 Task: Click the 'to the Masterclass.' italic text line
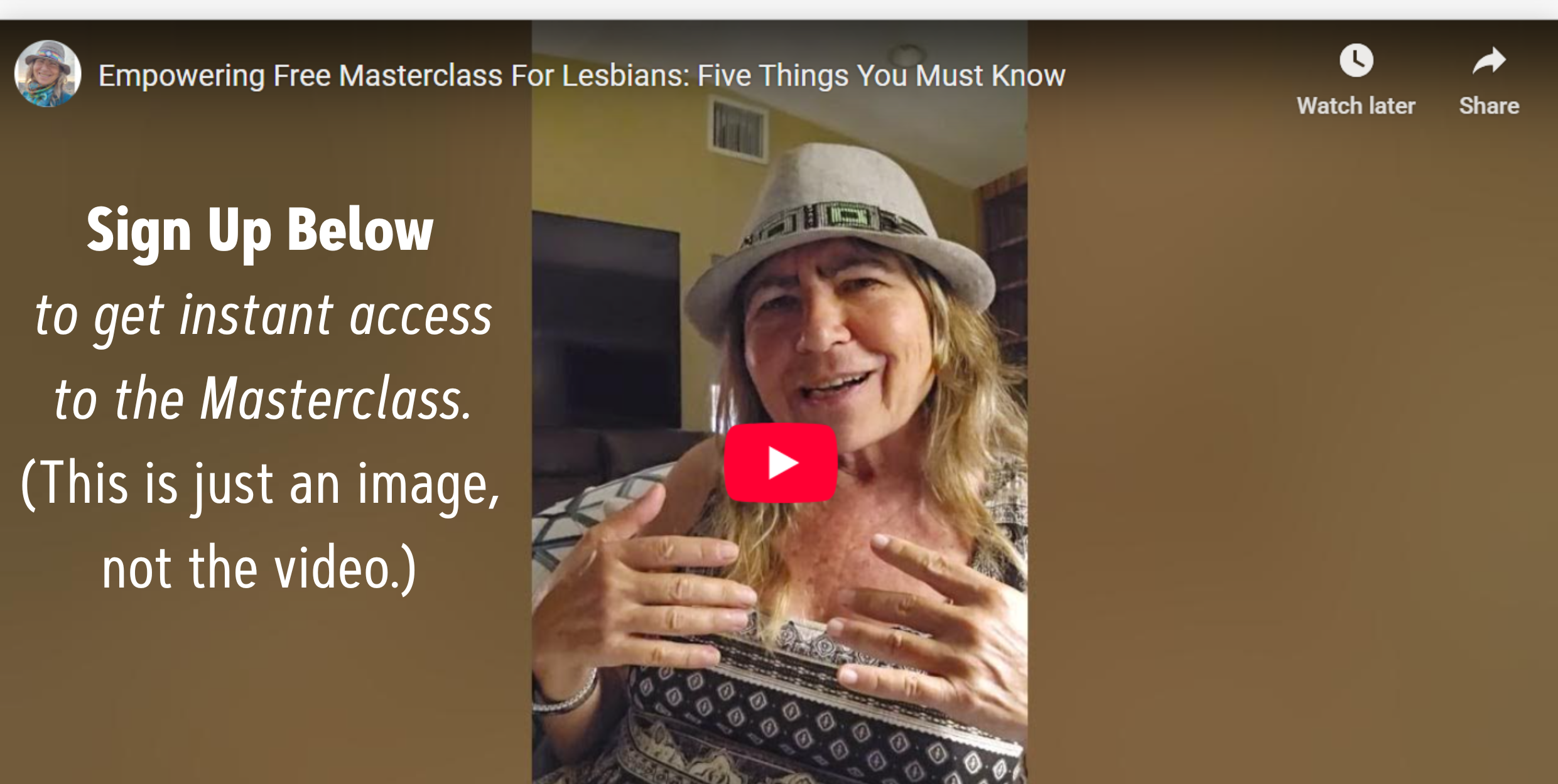[x=262, y=399]
